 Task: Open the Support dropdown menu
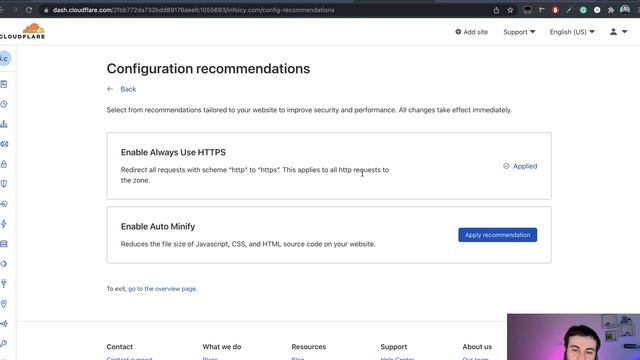click(519, 32)
